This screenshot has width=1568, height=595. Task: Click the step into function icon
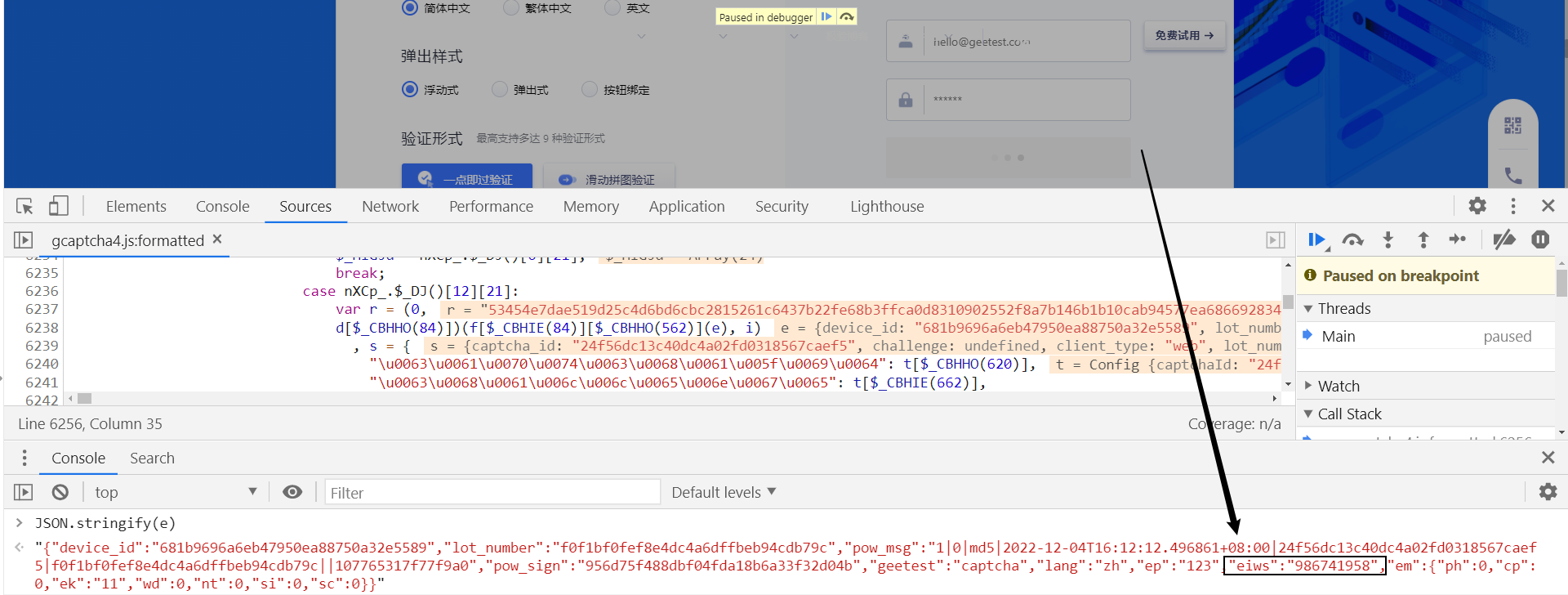[x=1388, y=239]
